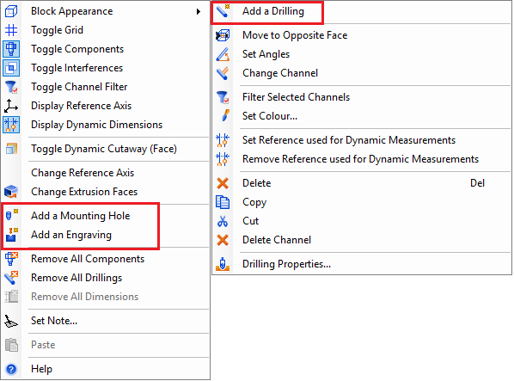Image resolution: width=514 pixels, height=381 pixels.
Task: Click the Set Colour brush icon
Action: 225,116
